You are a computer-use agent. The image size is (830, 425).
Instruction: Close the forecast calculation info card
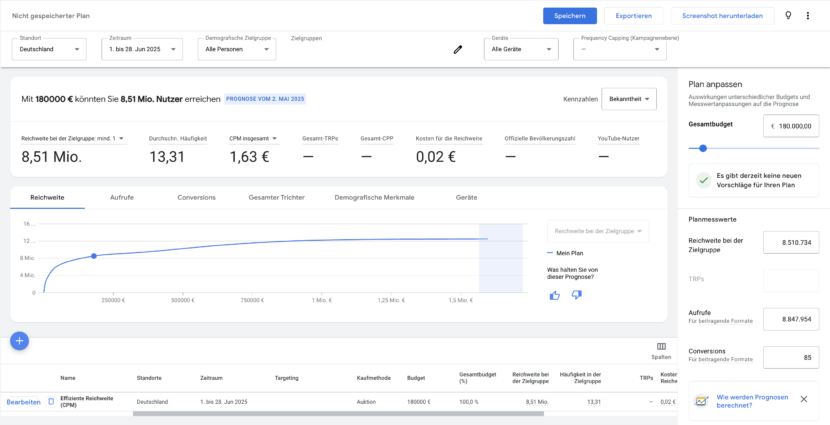804,399
